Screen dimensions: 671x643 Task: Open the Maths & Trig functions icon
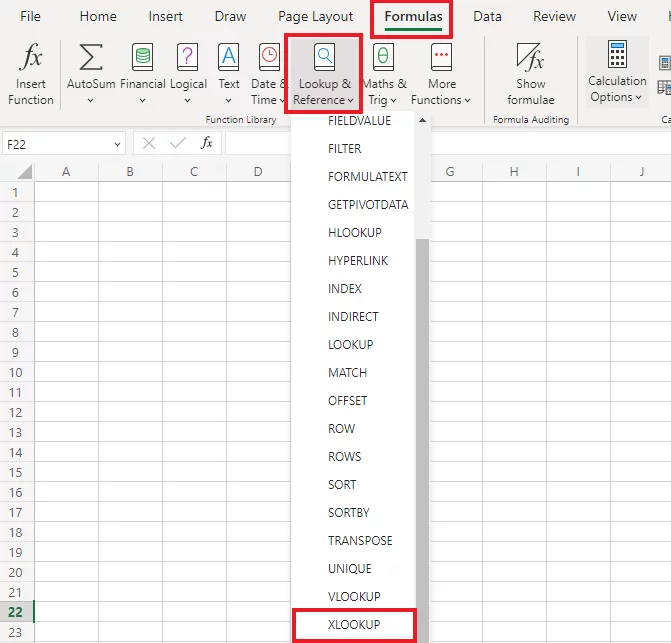point(383,57)
